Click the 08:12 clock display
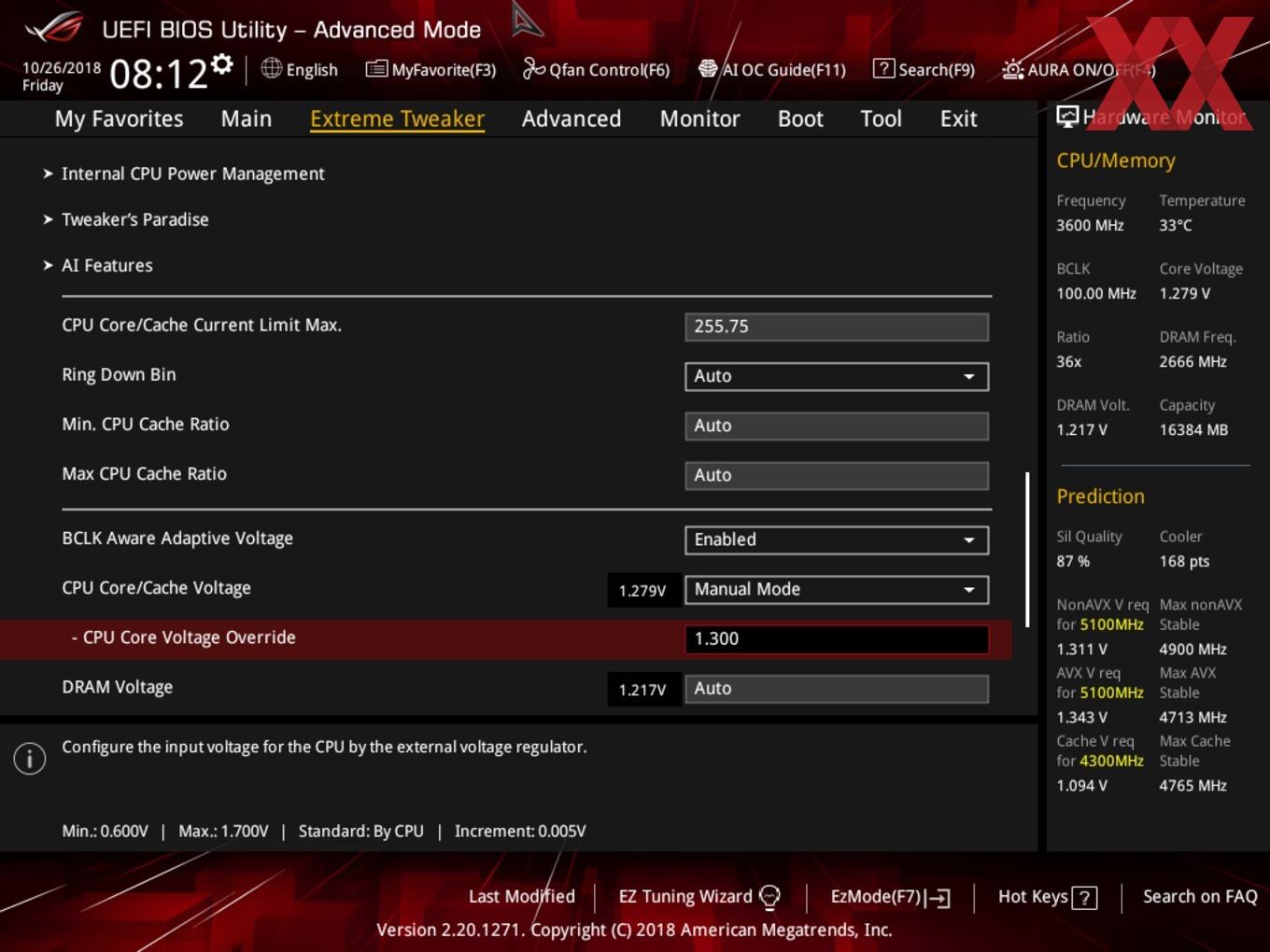 click(x=159, y=74)
